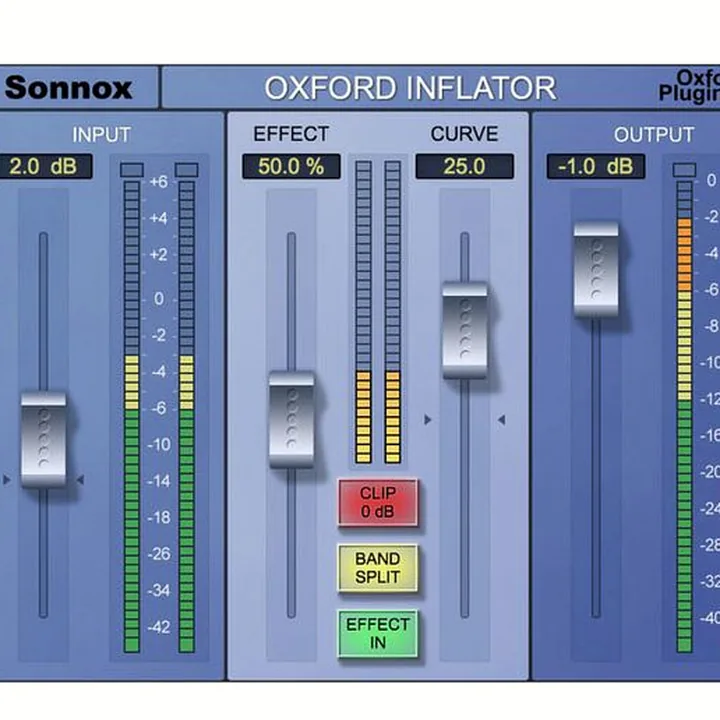Click the INPUT section label
This screenshot has width=720, height=720.
click(101, 135)
